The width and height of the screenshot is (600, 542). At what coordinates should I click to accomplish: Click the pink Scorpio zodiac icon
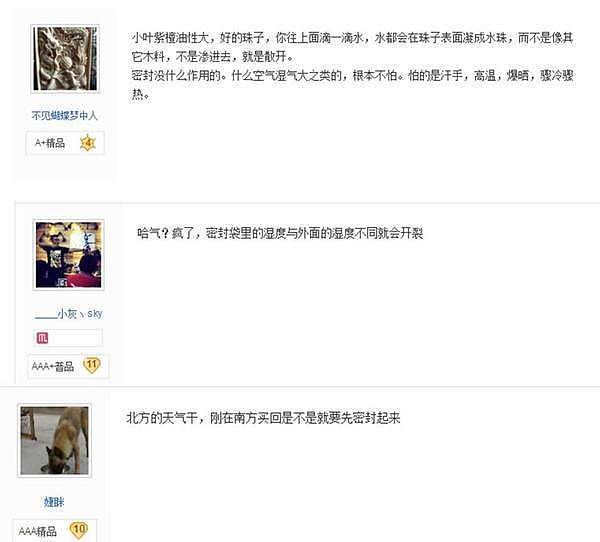click(x=42, y=338)
